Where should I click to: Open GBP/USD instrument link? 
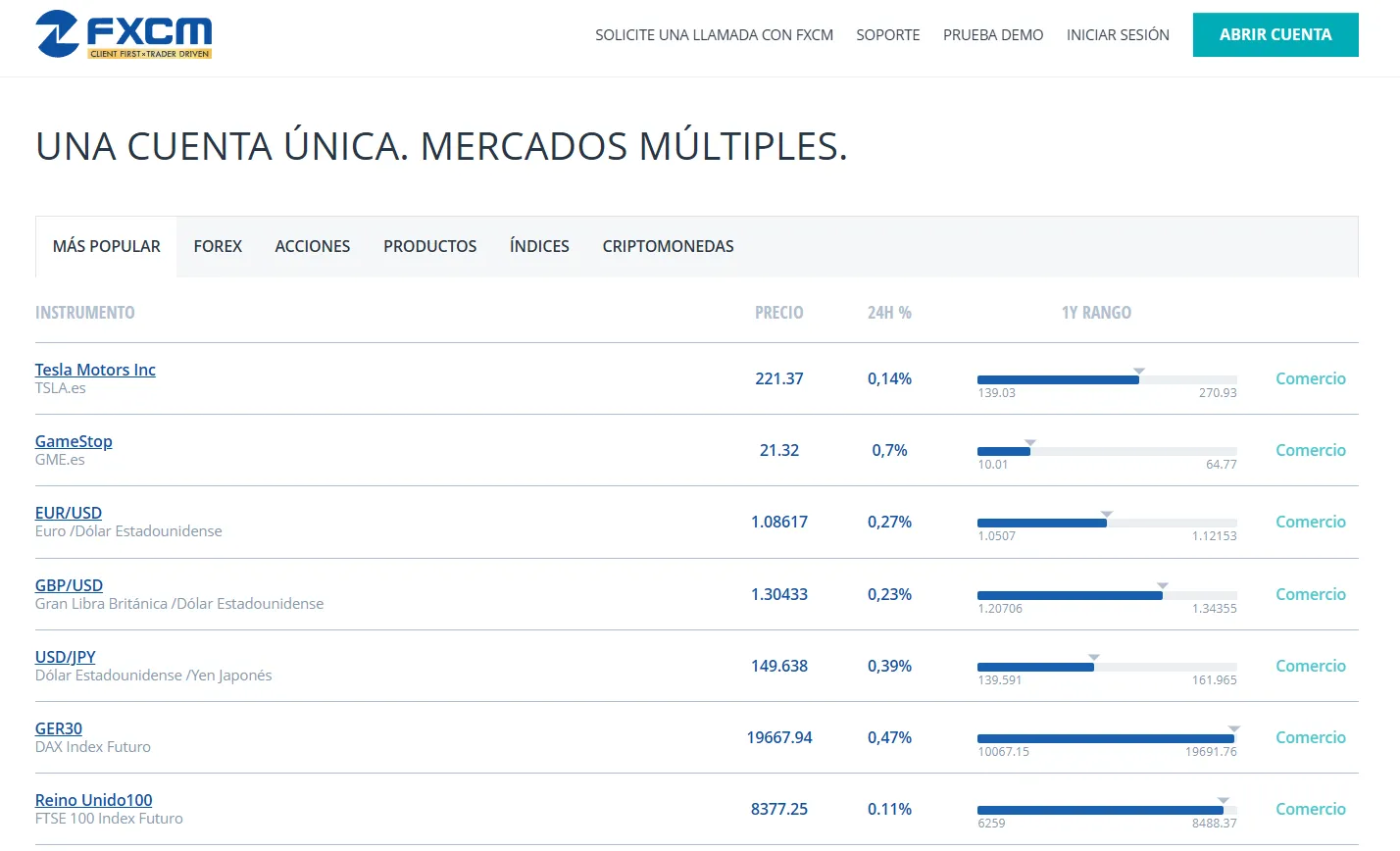point(69,585)
